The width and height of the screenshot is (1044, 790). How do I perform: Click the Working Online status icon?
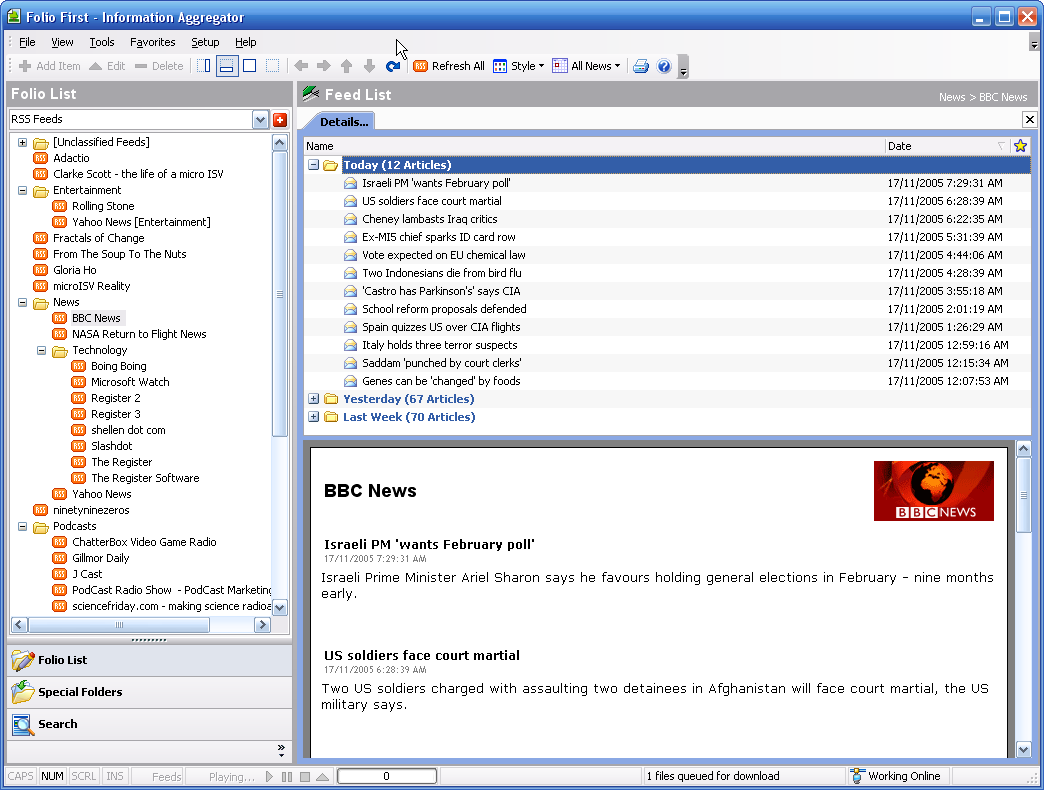pyautogui.click(x=858, y=776)
